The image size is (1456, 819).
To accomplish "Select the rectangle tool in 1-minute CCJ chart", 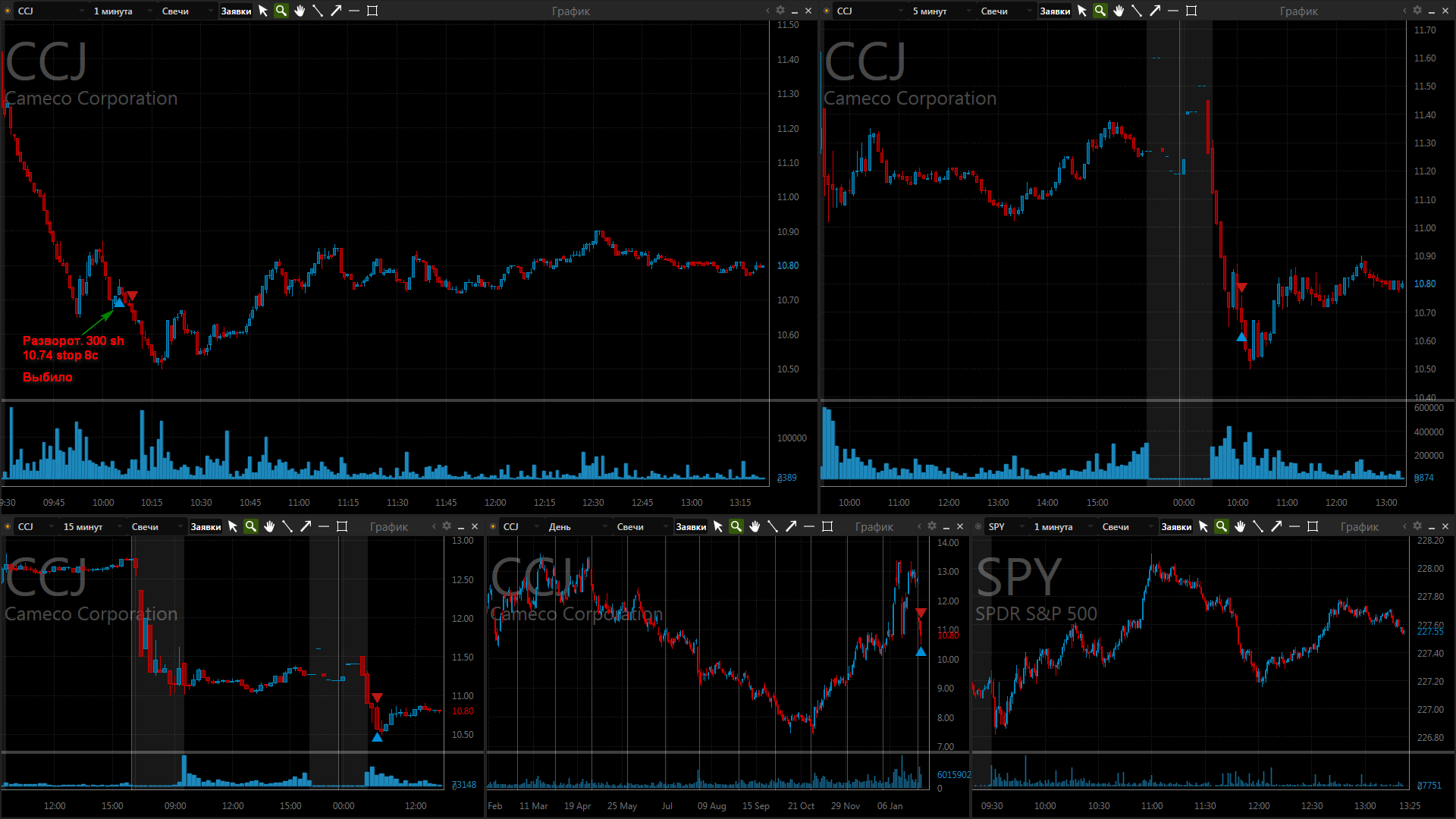I will pos(372,11).
